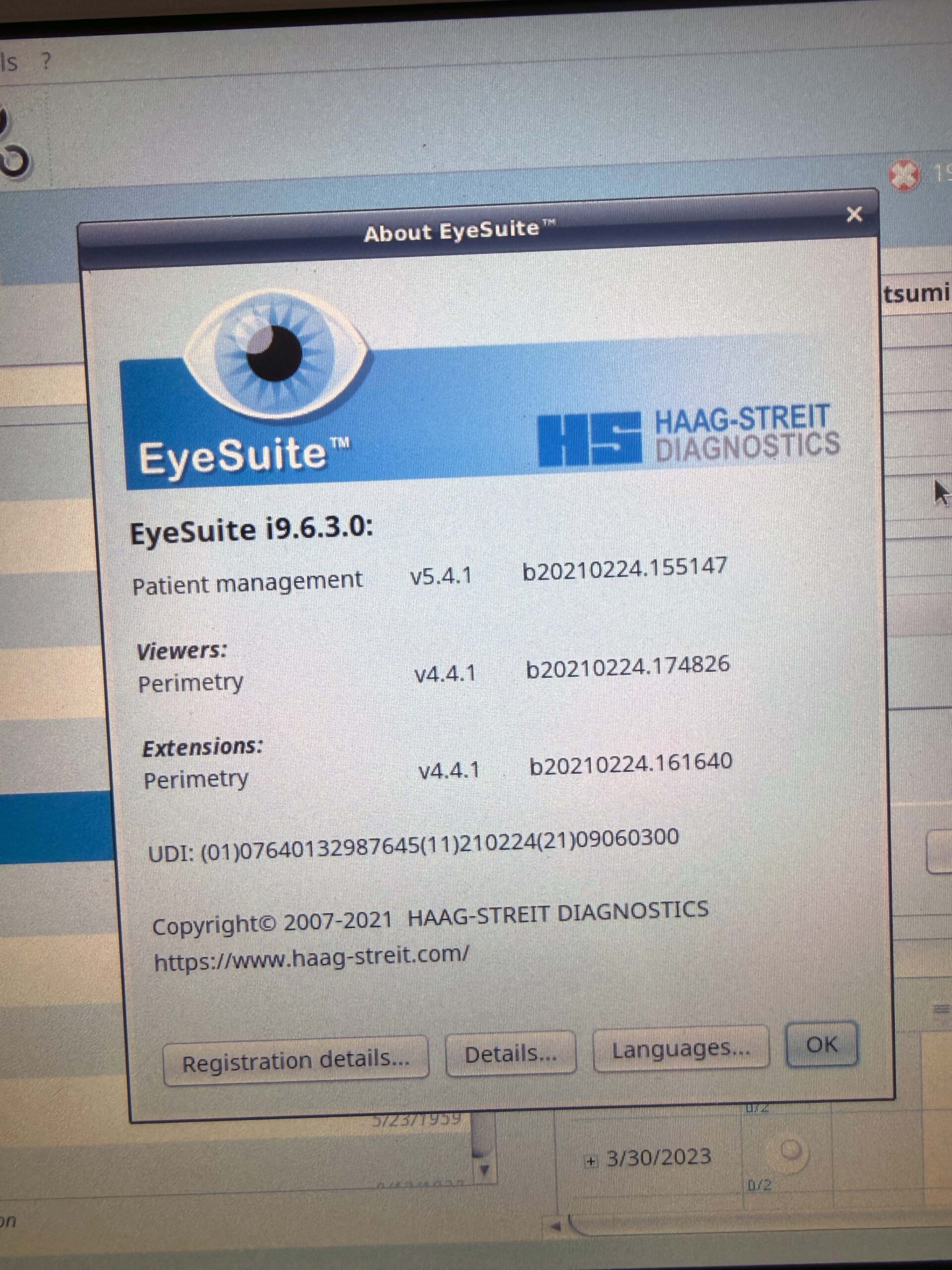Click the EyeSuite i9.6.3.0 version heading
The height and width of the screenshot is (1270, 952).
point(251,530)
